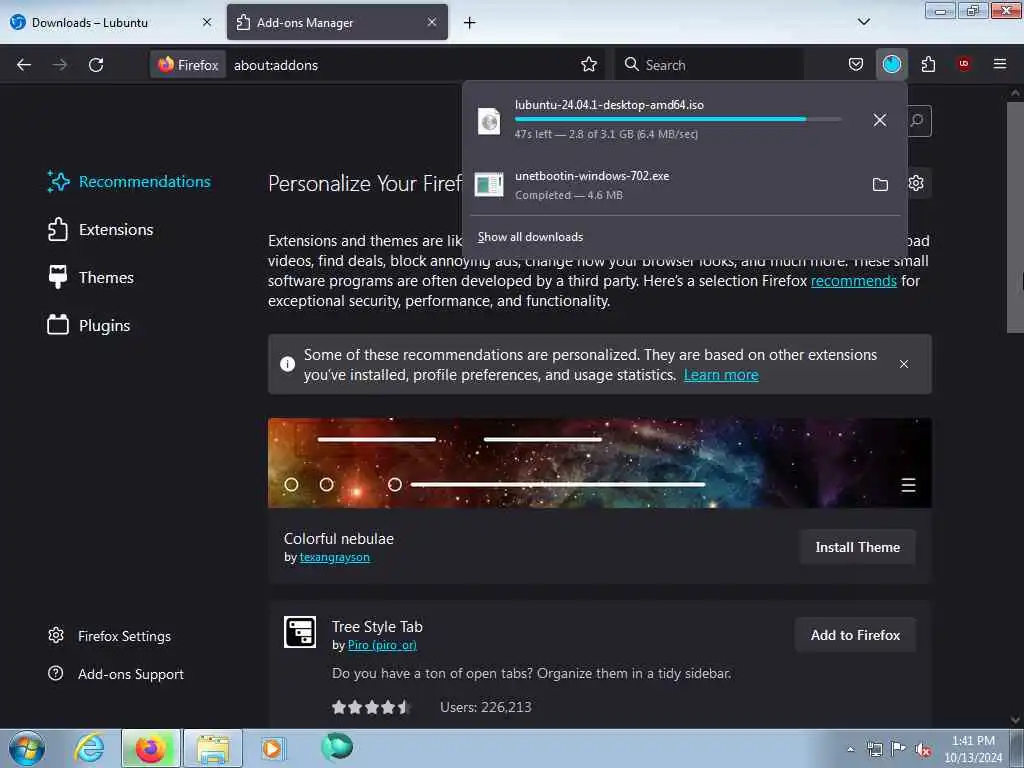The height and width of the screenshot is (768, 1024).
Task: Open Add-ons Support link
Action: [x=116, y=674]
